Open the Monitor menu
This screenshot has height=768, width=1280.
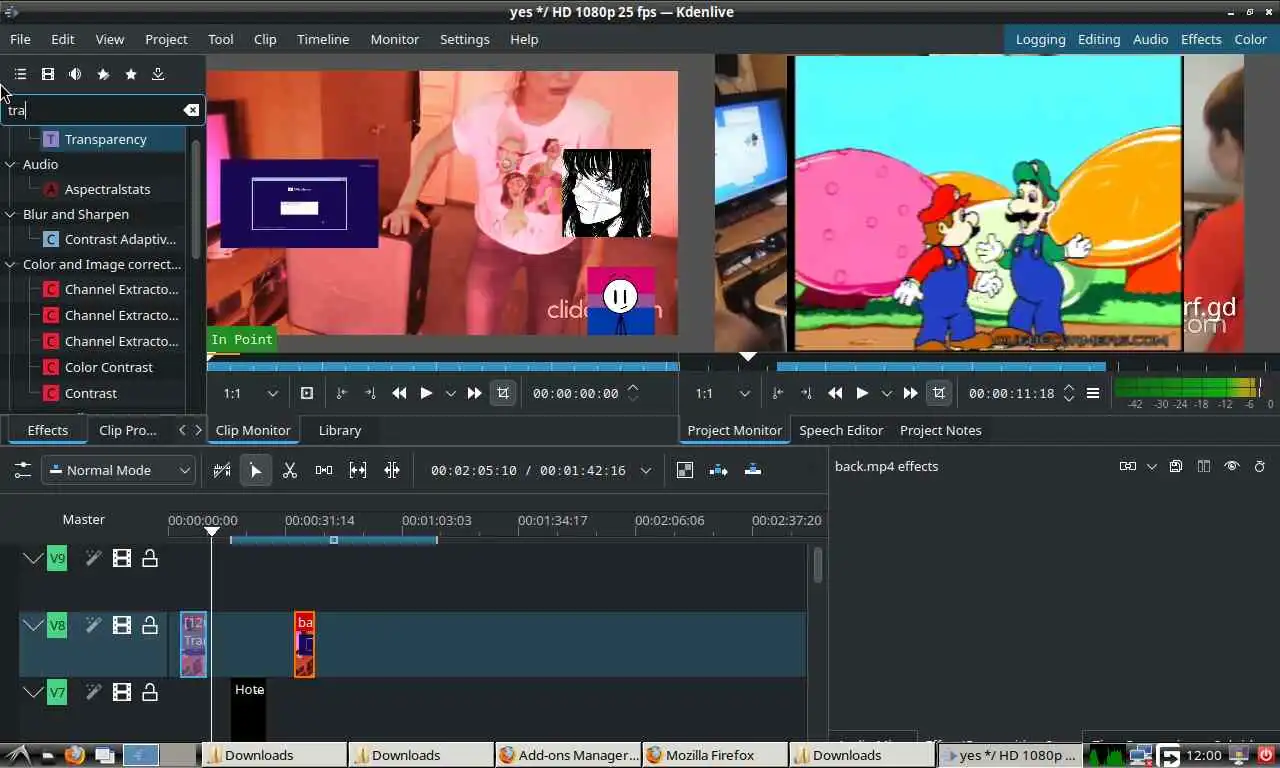pos(395,39)
